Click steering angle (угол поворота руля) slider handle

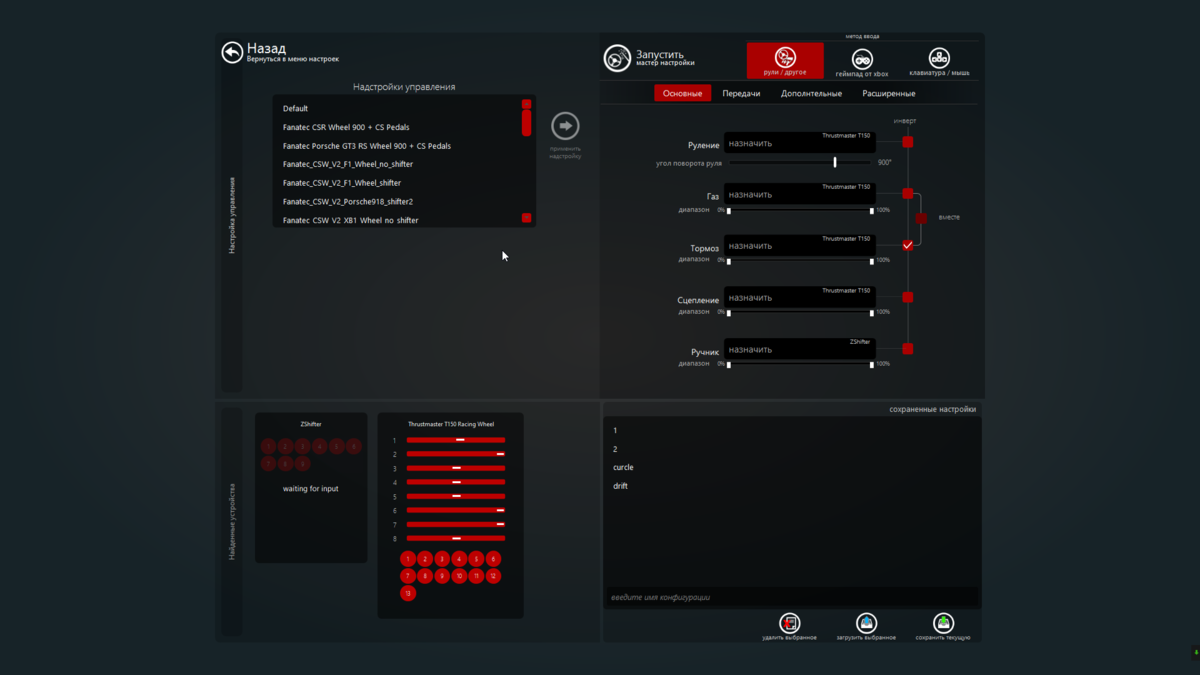coord(835,162)
